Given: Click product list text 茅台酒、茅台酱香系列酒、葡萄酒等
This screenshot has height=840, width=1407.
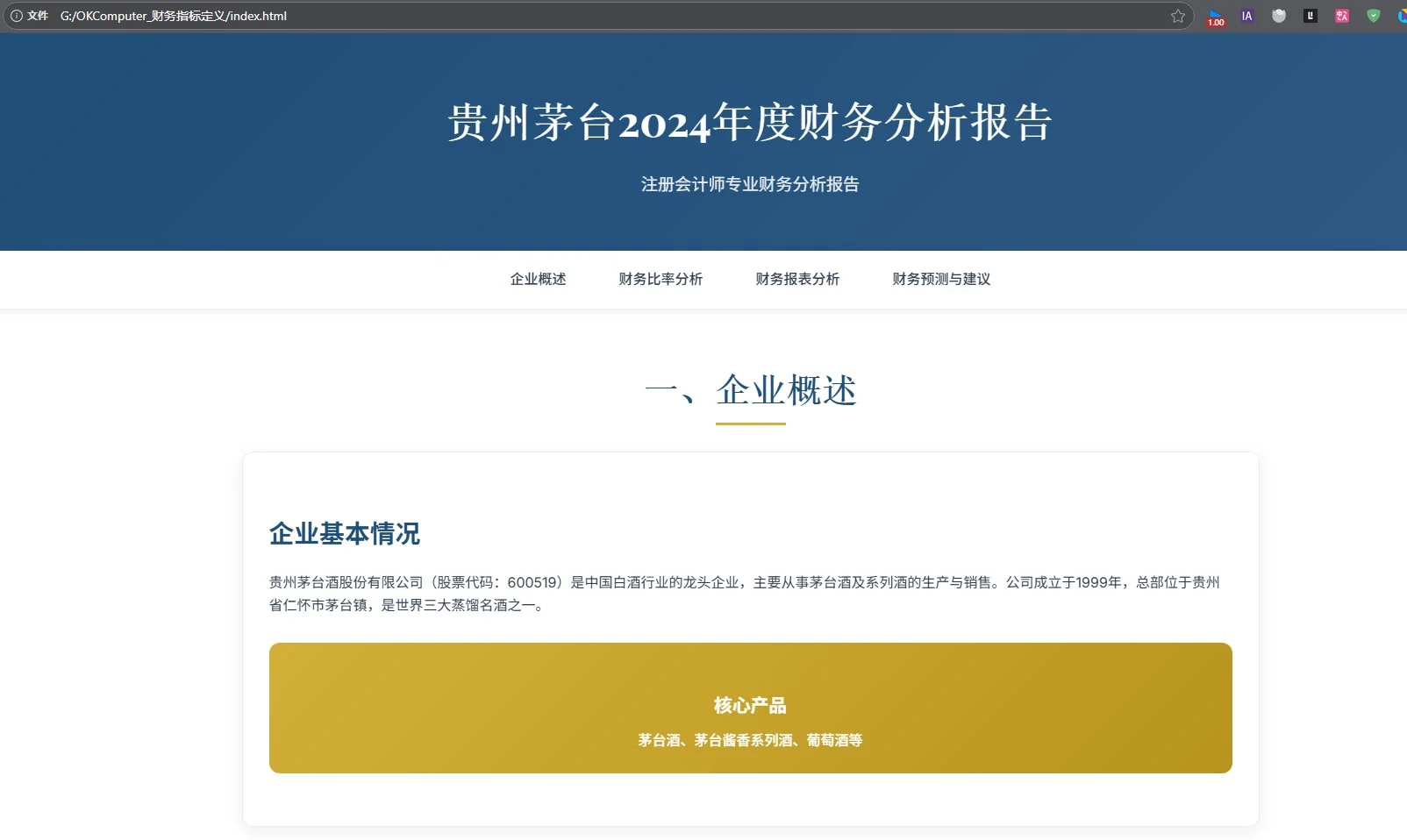Looking at the screenshot, I should (x=750, y=740).
